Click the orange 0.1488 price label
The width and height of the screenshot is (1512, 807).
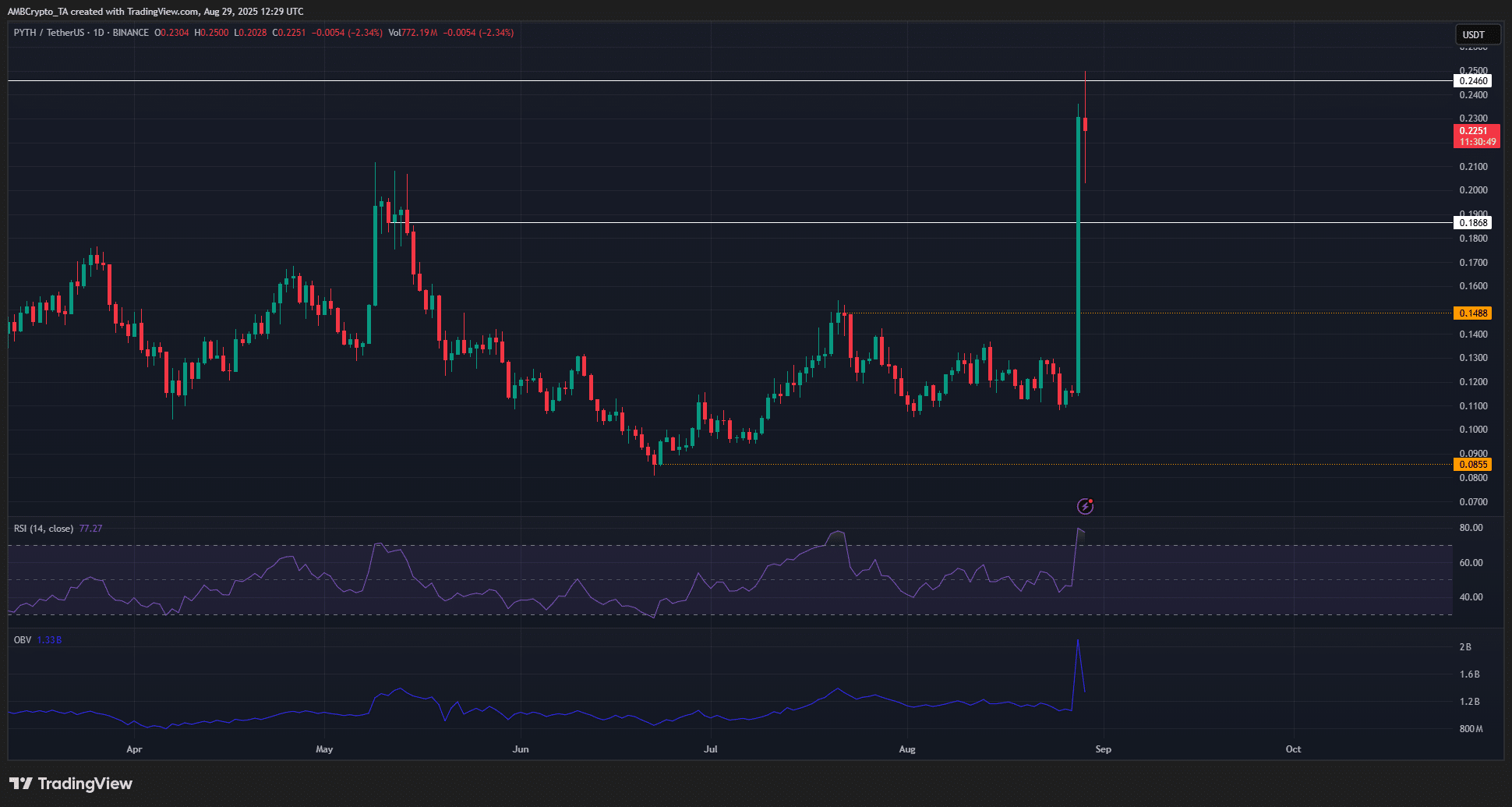pos(1473,313)
